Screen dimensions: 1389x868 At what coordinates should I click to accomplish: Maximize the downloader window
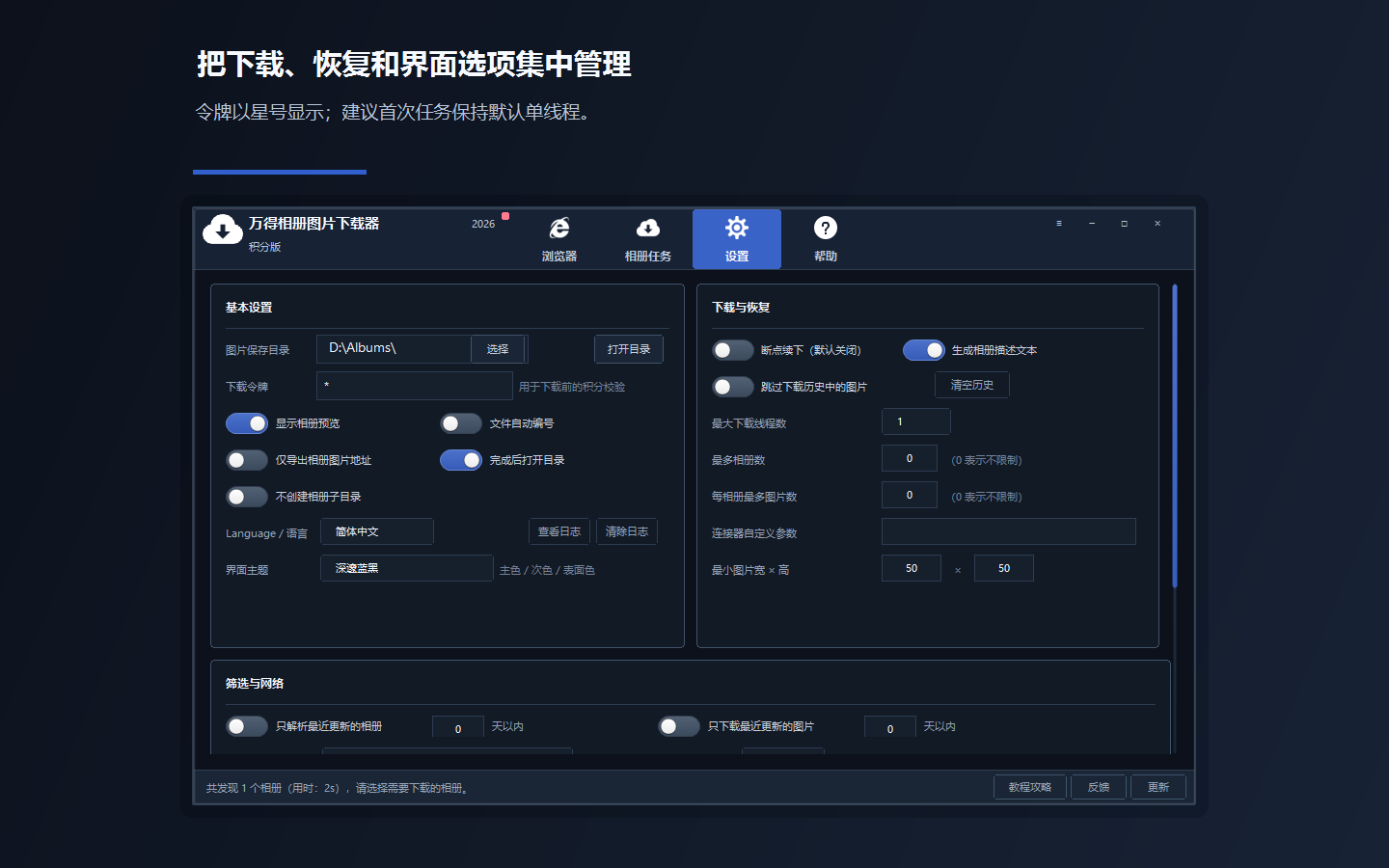(1125, 223)
